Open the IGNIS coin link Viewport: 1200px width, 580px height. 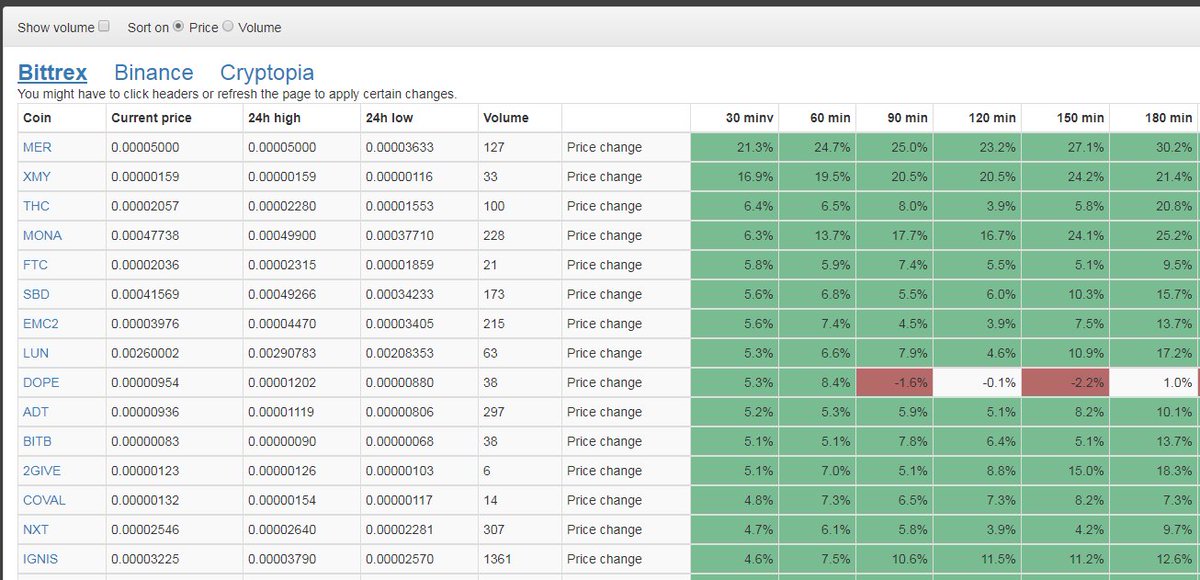40,559
